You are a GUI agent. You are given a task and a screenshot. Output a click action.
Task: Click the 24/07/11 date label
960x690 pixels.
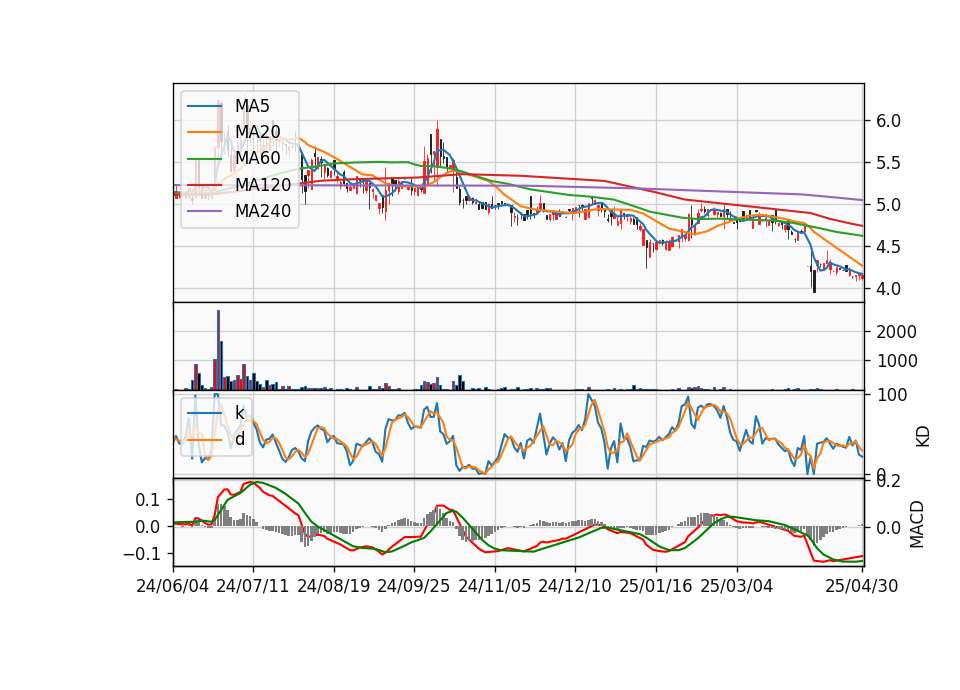pos(253,586)
